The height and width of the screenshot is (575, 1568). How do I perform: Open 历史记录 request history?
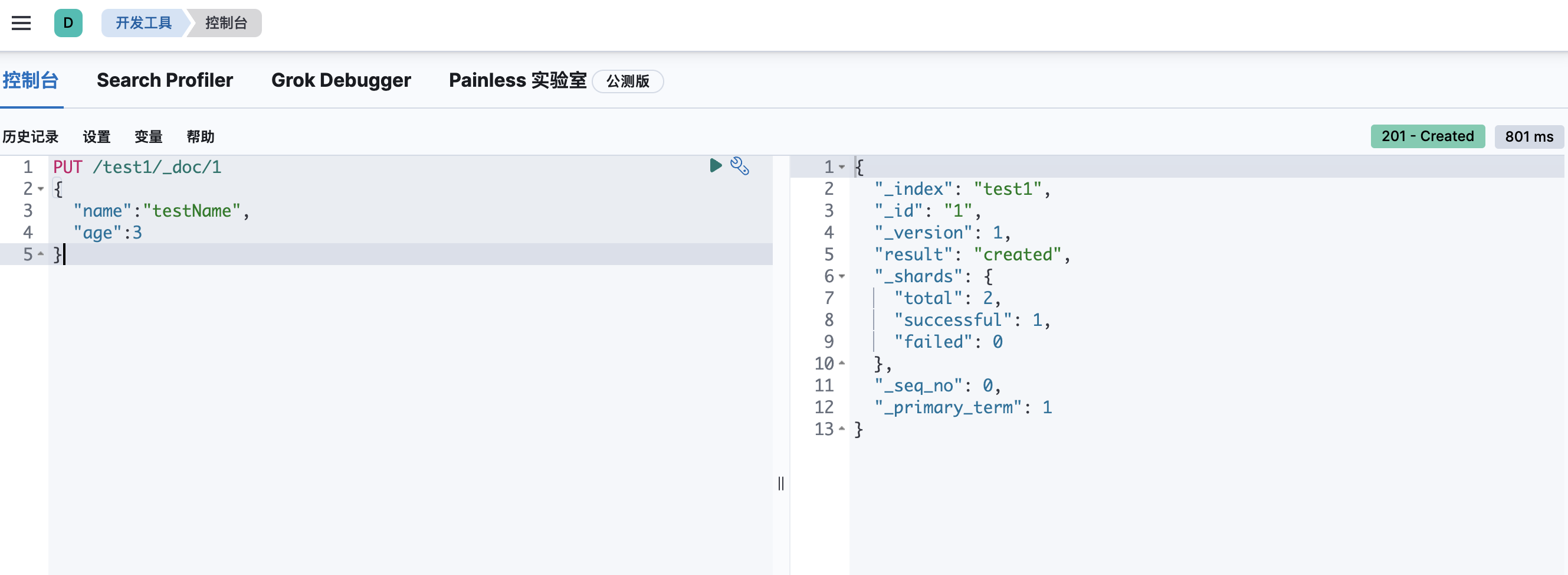pyautogui.click(x=31, y=136)
